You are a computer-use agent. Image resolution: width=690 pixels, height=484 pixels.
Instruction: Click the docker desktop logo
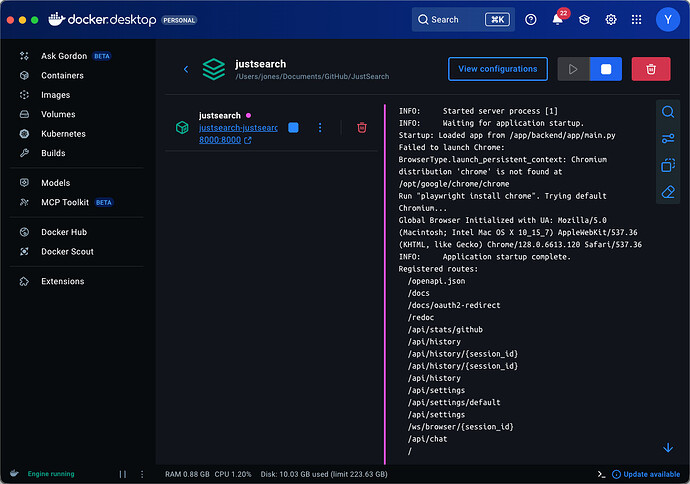click(x=102, y=19)
